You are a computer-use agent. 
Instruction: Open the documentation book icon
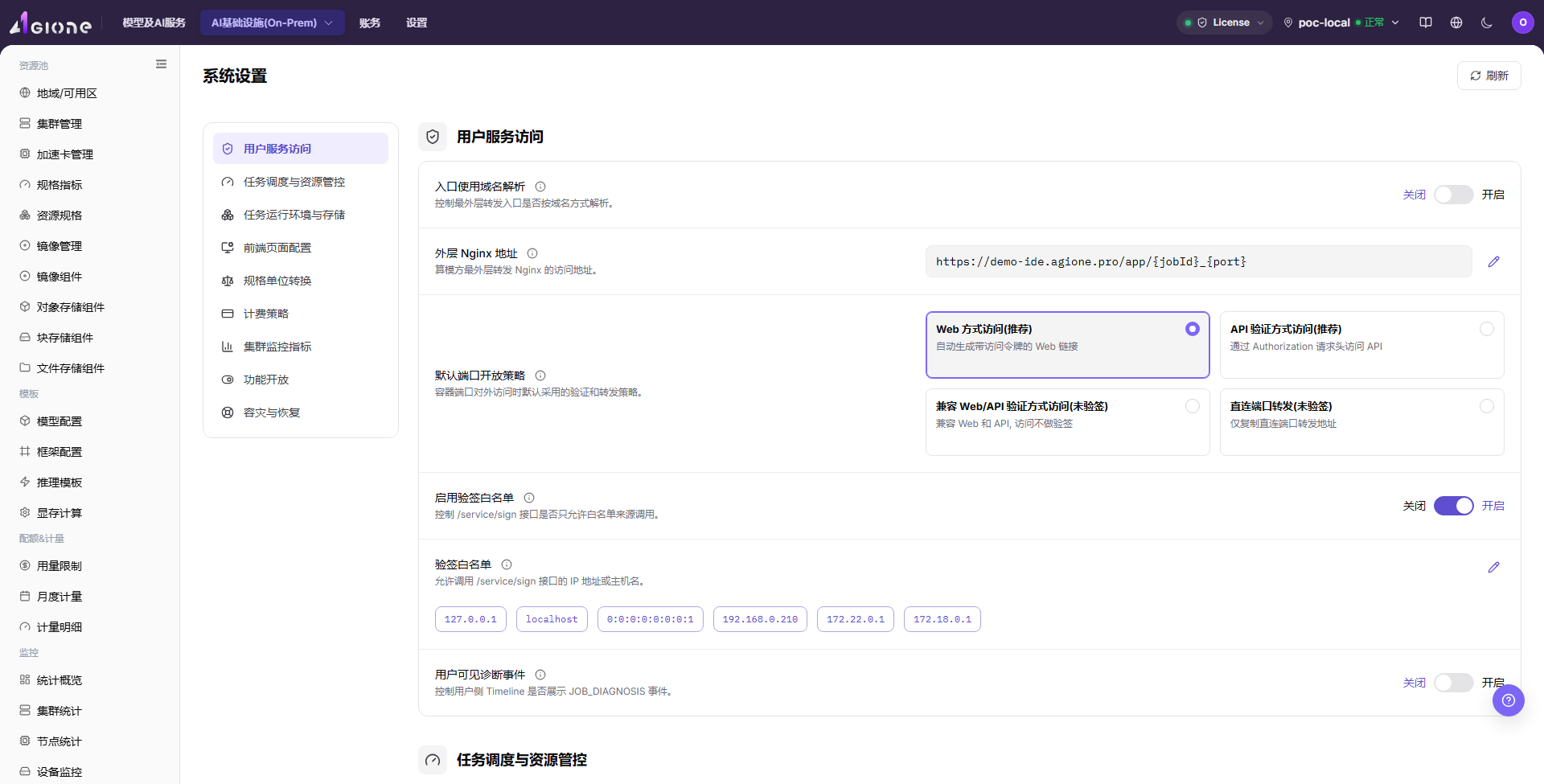tap(1426, 23)
